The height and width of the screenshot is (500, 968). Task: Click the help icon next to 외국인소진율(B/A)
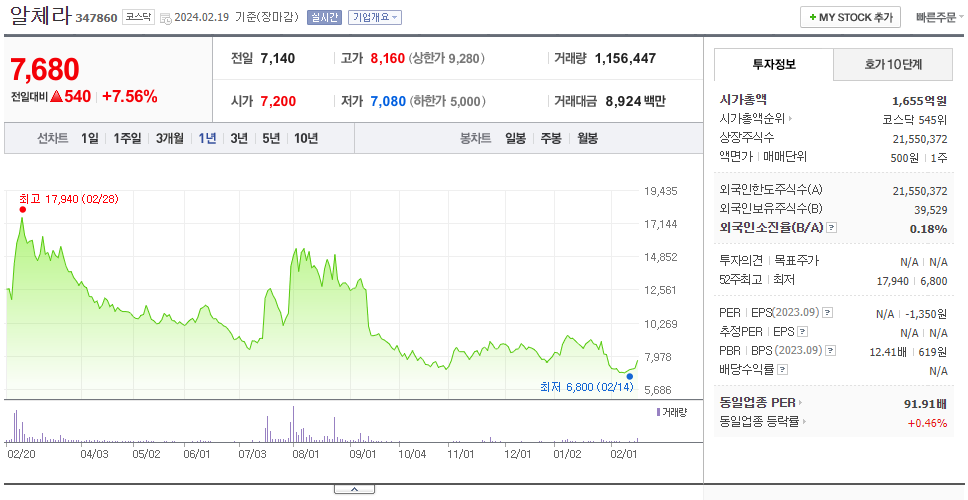[832, 228]
